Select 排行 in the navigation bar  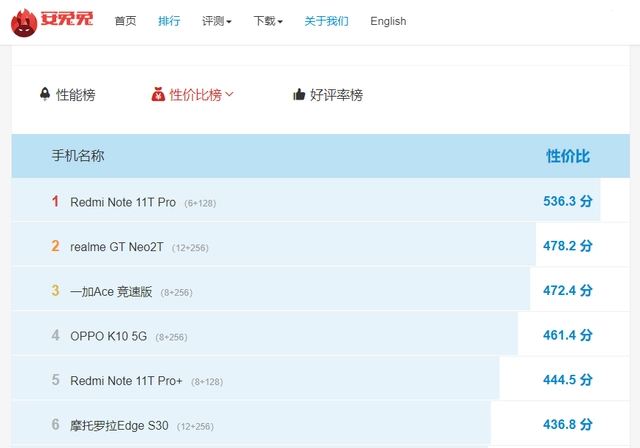(169, 21)
